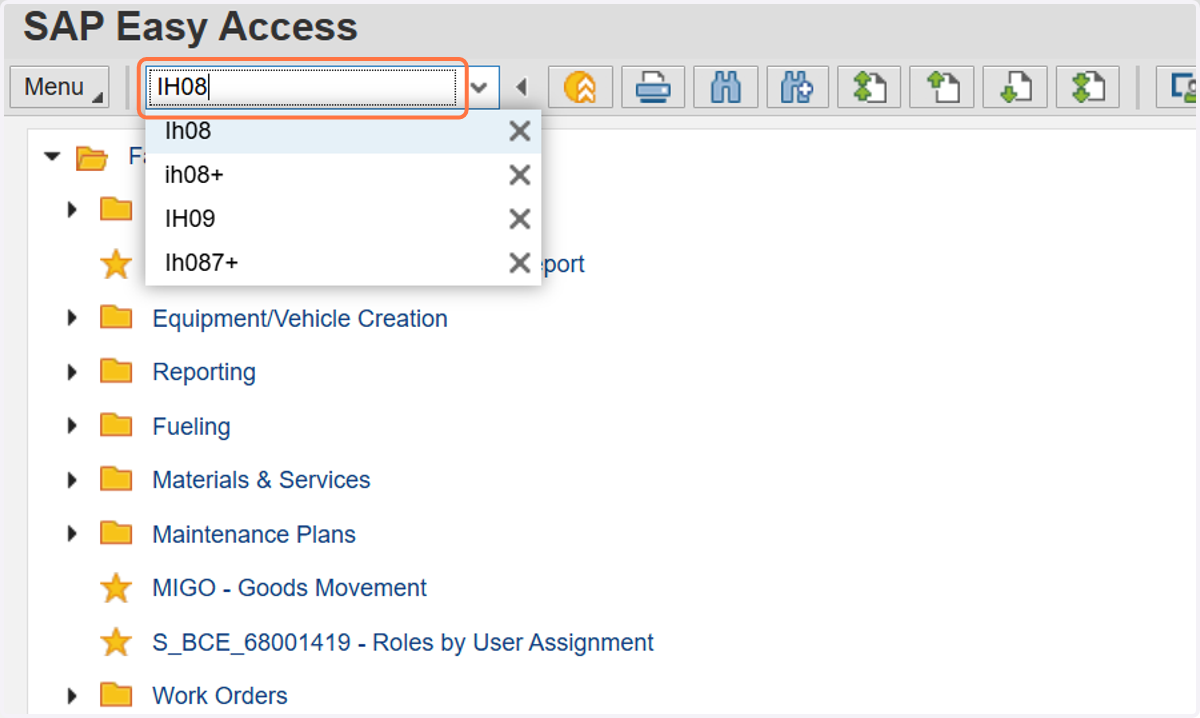Image resolution: width=1200 pixels, height=718 pixels.
Task: Click the Maintenance Plans folder icon
Action: [116, 533]
